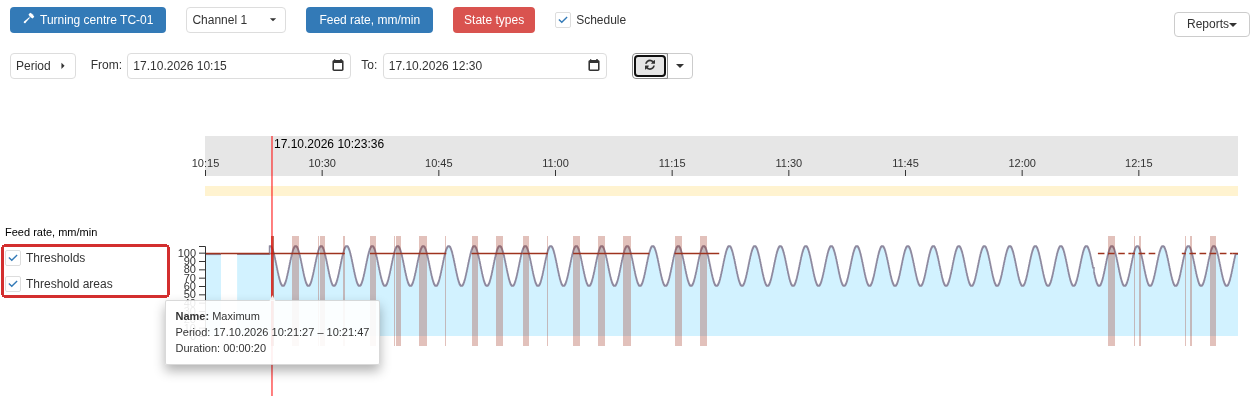
Task: Uncheck the Threshold areas checkbox
Action: [x=14, y=284]
